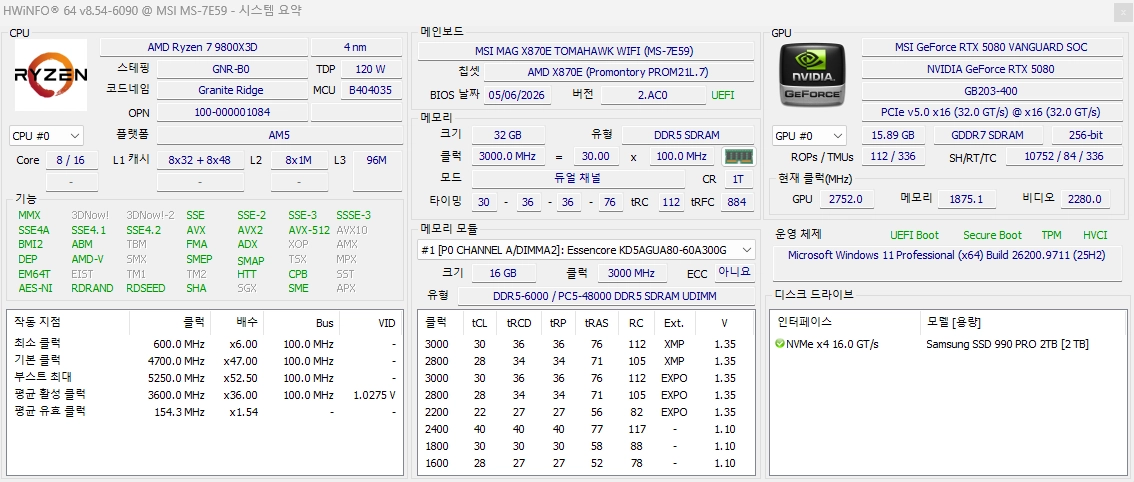Click the NVIDIA GeForce RTX 5080 field

pos(990,69)
